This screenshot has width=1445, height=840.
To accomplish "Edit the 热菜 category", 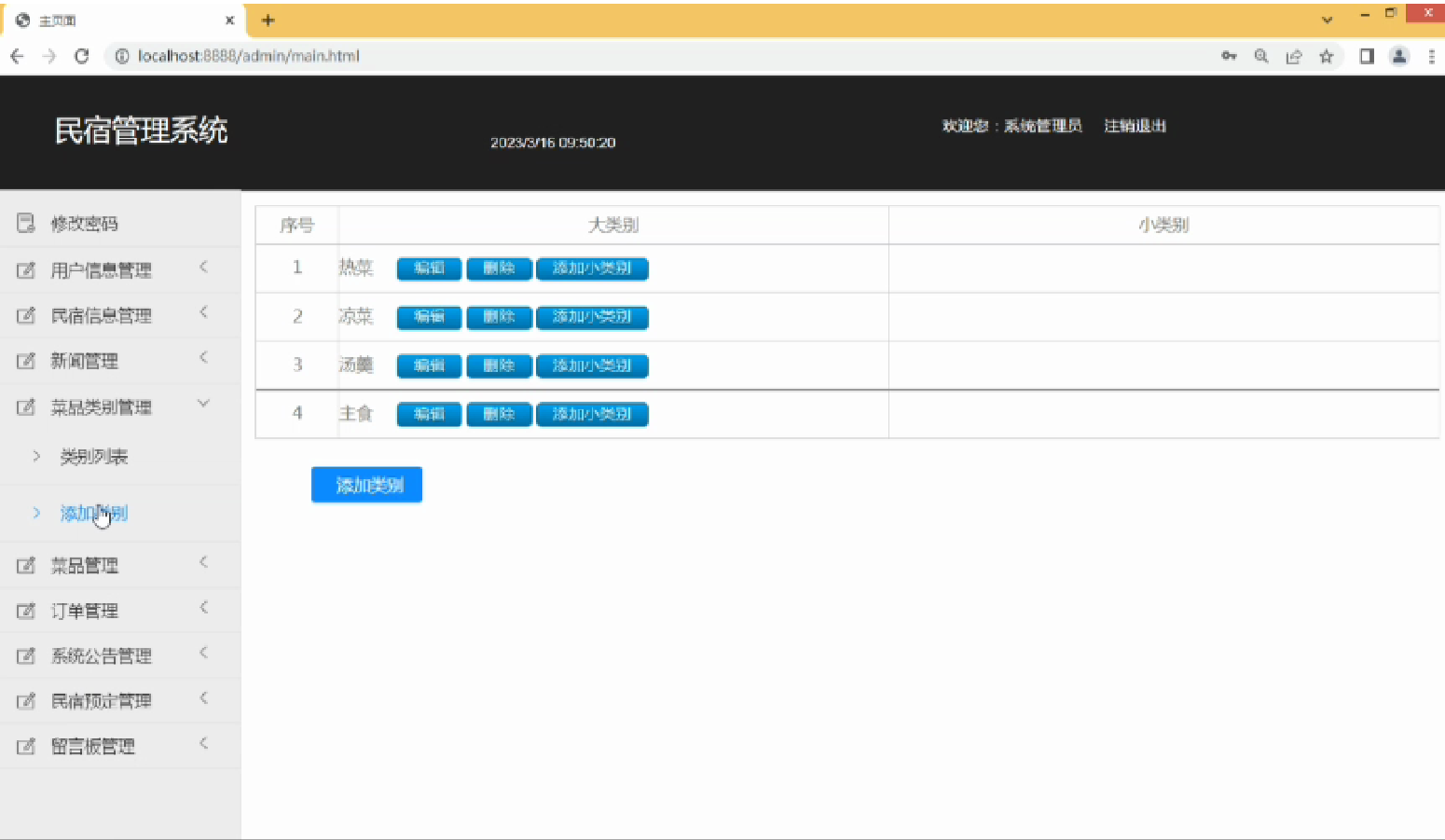I will 429,269.
